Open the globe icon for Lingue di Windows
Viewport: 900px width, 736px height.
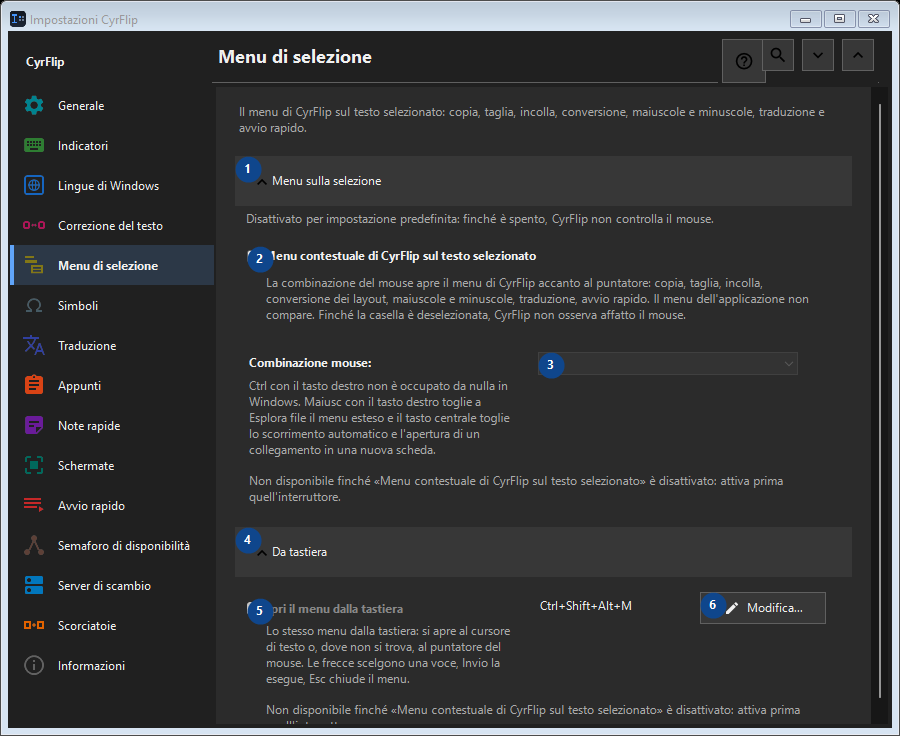pyautogui.click(x=34, y=186)
